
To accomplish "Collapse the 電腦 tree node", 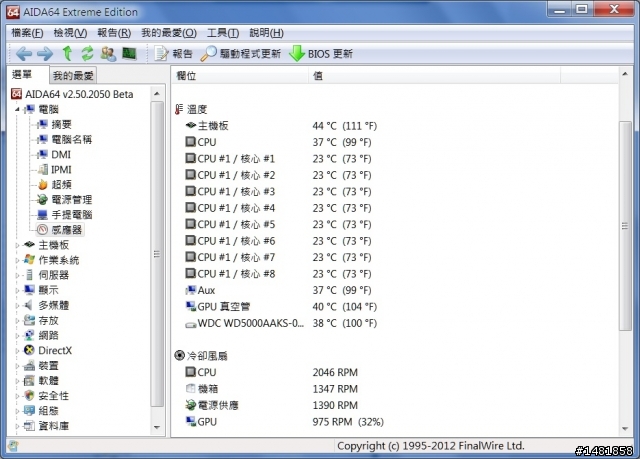I will point(17,109).
